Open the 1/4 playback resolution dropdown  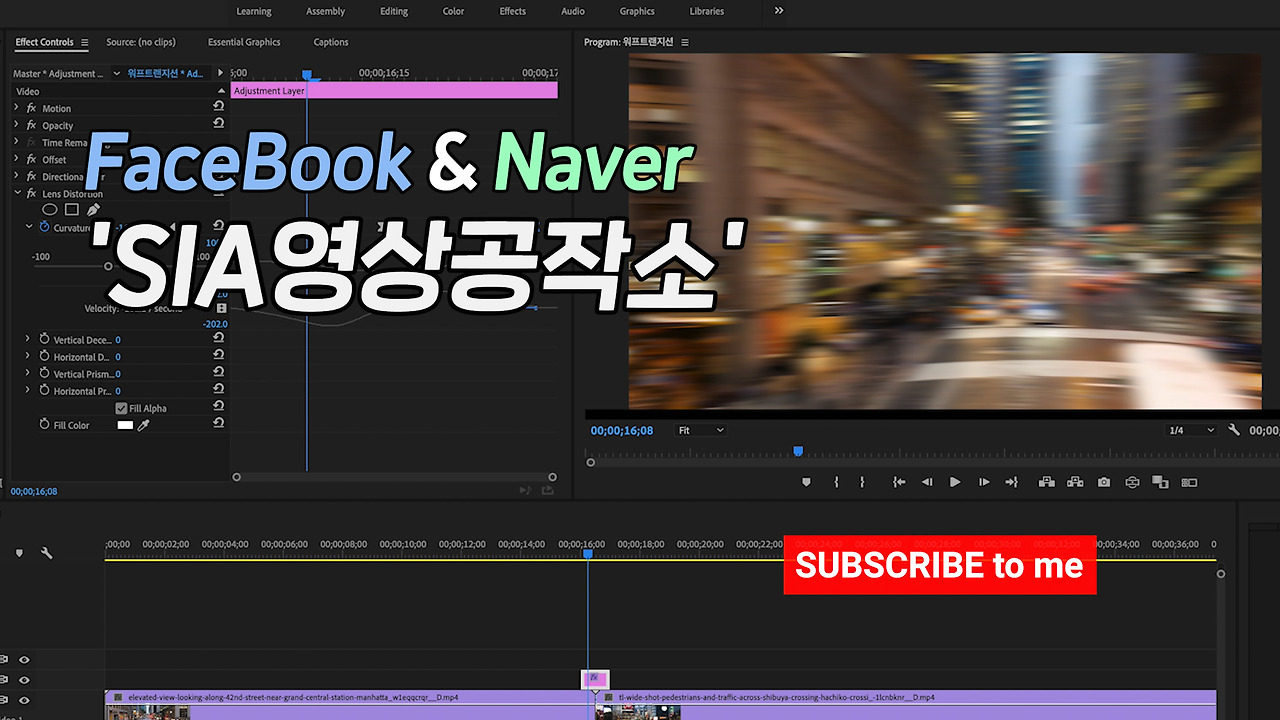[1190, 430]
